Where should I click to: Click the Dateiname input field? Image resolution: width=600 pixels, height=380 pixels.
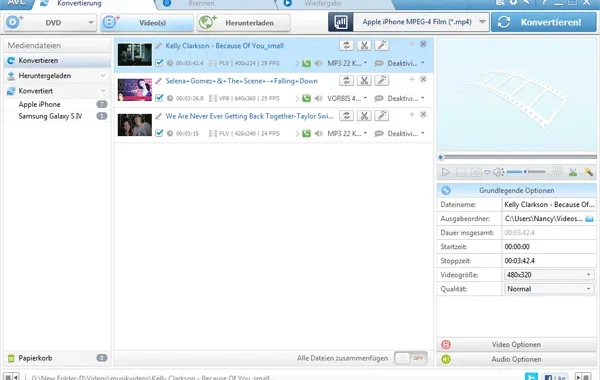549,204
